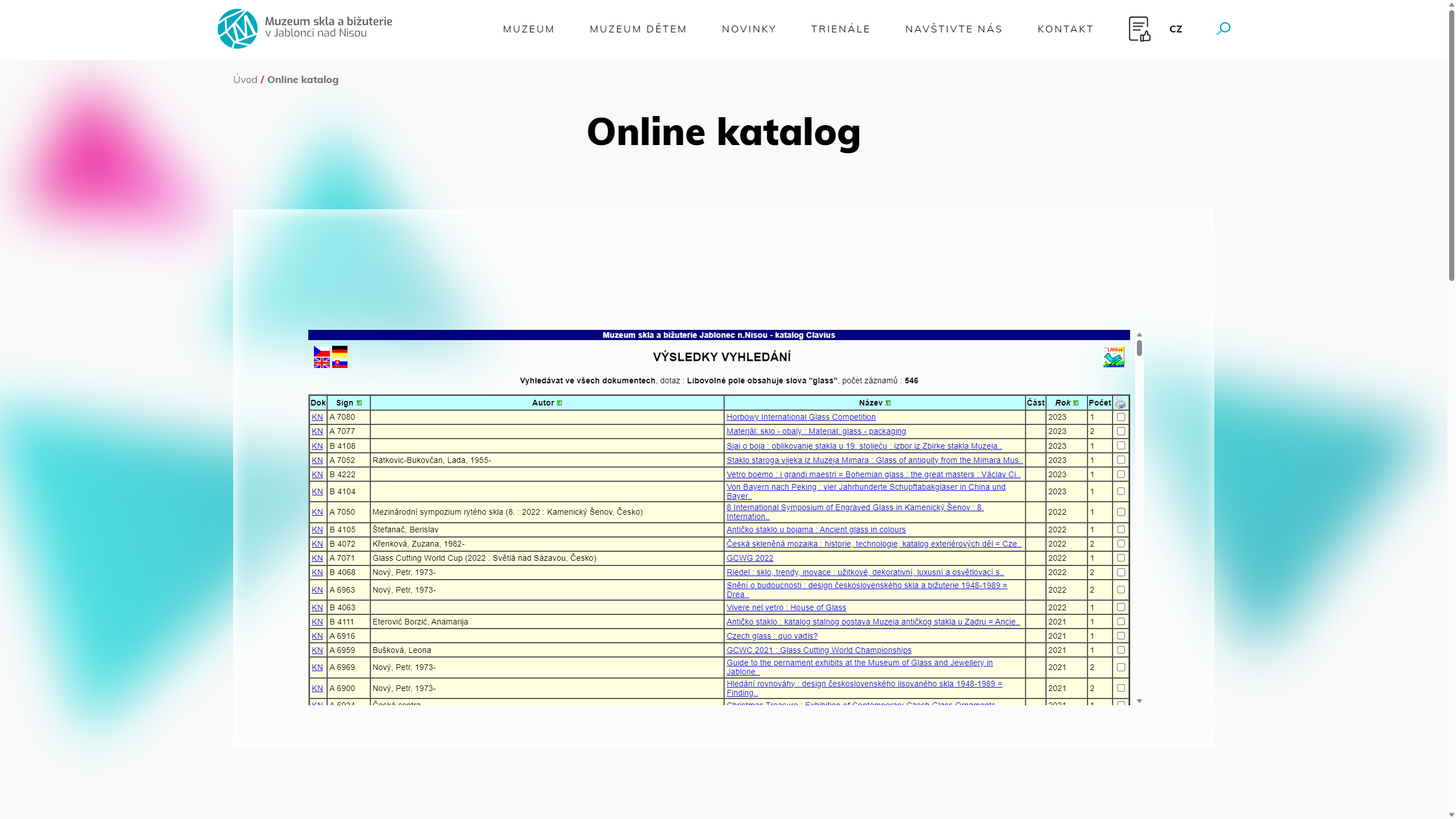Tick checkbox for row A 7080
The height and width of the screenshot is (819, 1456).
[1121, 417]
